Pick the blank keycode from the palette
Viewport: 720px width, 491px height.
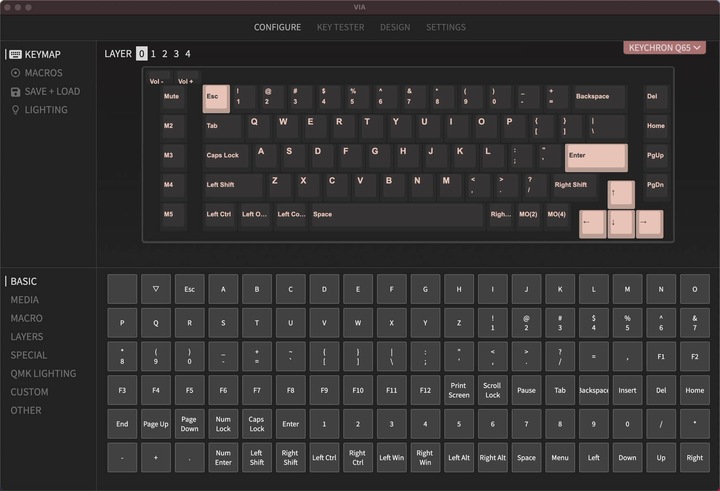click(122, 289)
